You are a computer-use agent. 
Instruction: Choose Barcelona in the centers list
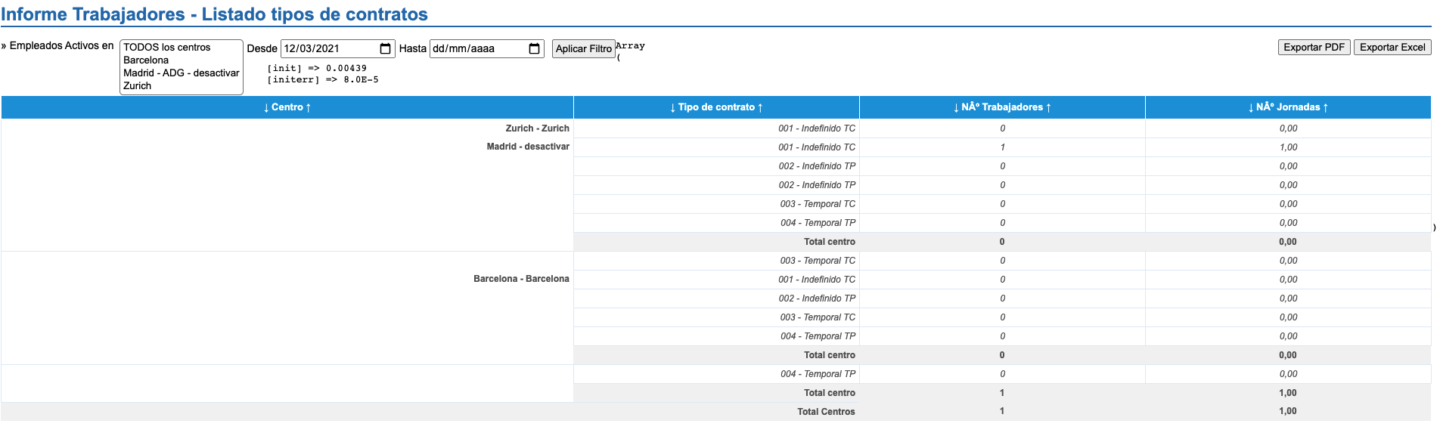[x=146, y=60]
